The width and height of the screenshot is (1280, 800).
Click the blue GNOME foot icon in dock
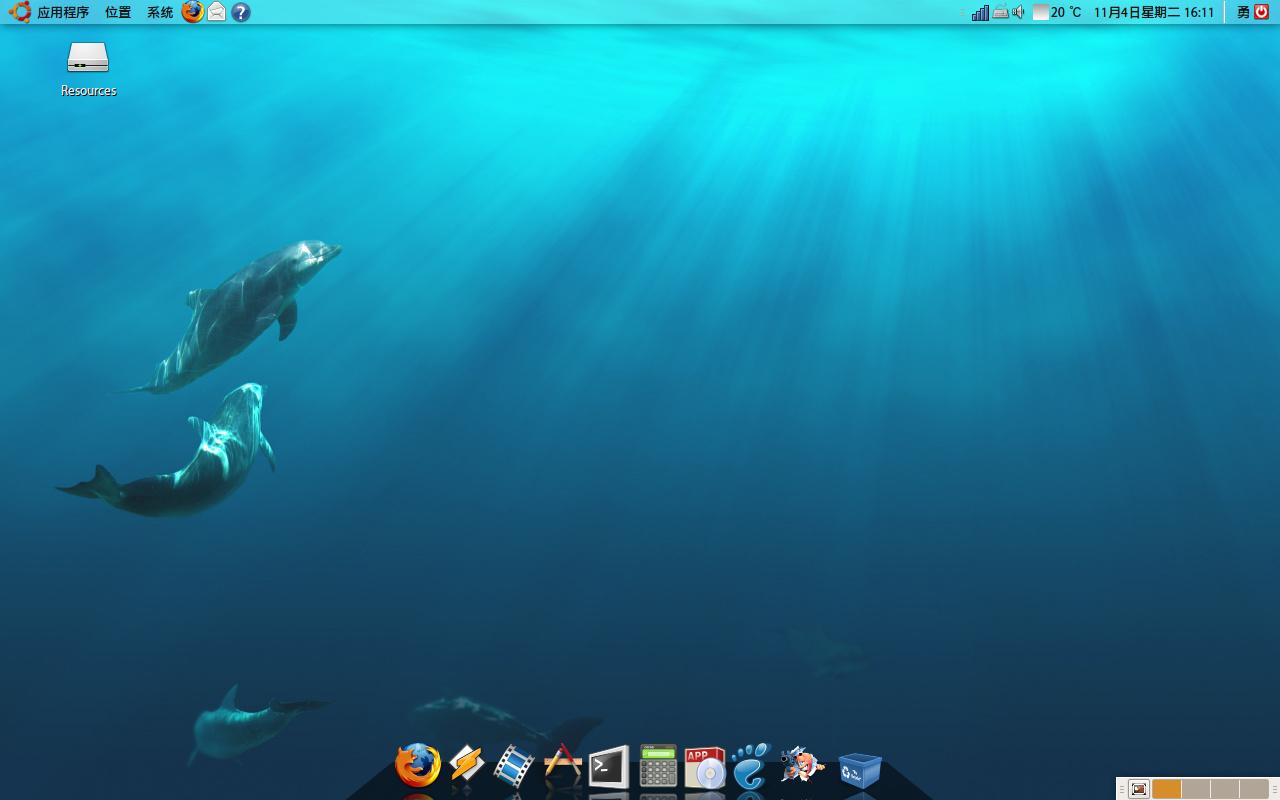point(752,766)
